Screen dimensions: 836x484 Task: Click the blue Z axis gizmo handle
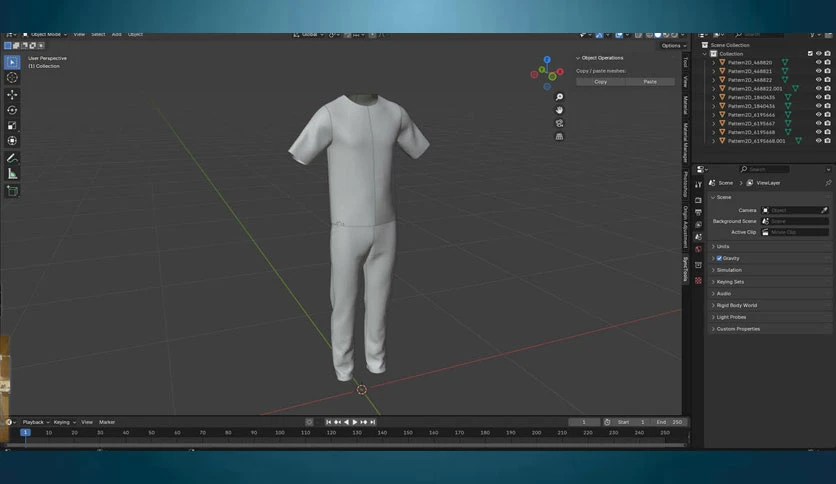547,60
